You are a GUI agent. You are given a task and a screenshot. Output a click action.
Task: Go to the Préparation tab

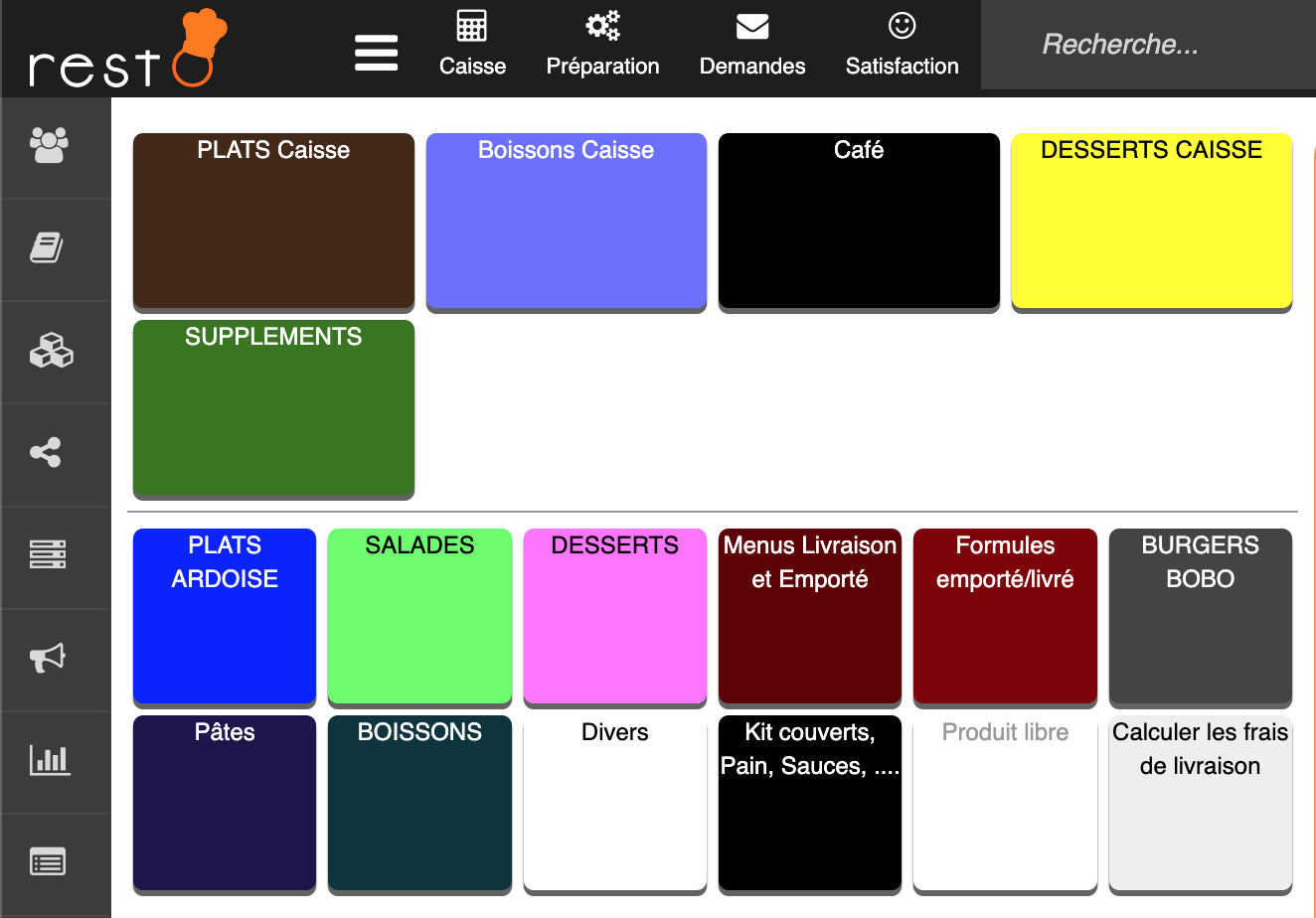click(602, 45)
